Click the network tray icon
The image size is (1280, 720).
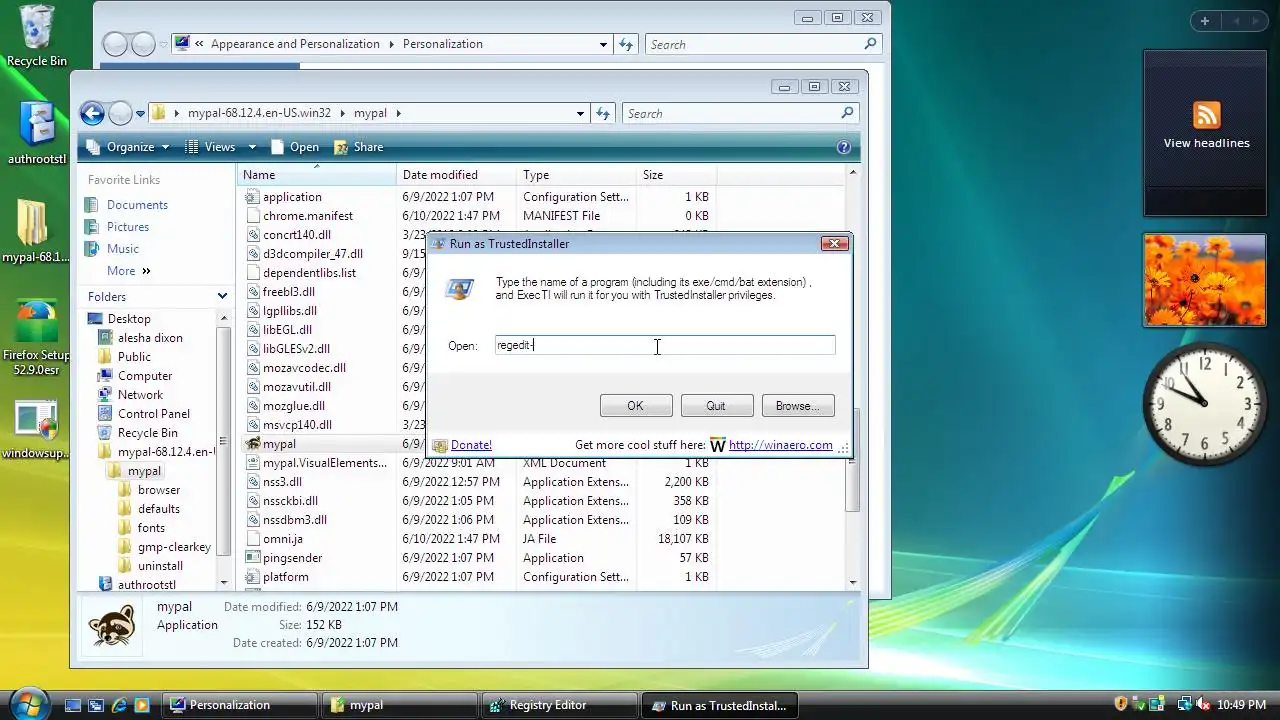tap(1184, 705)
